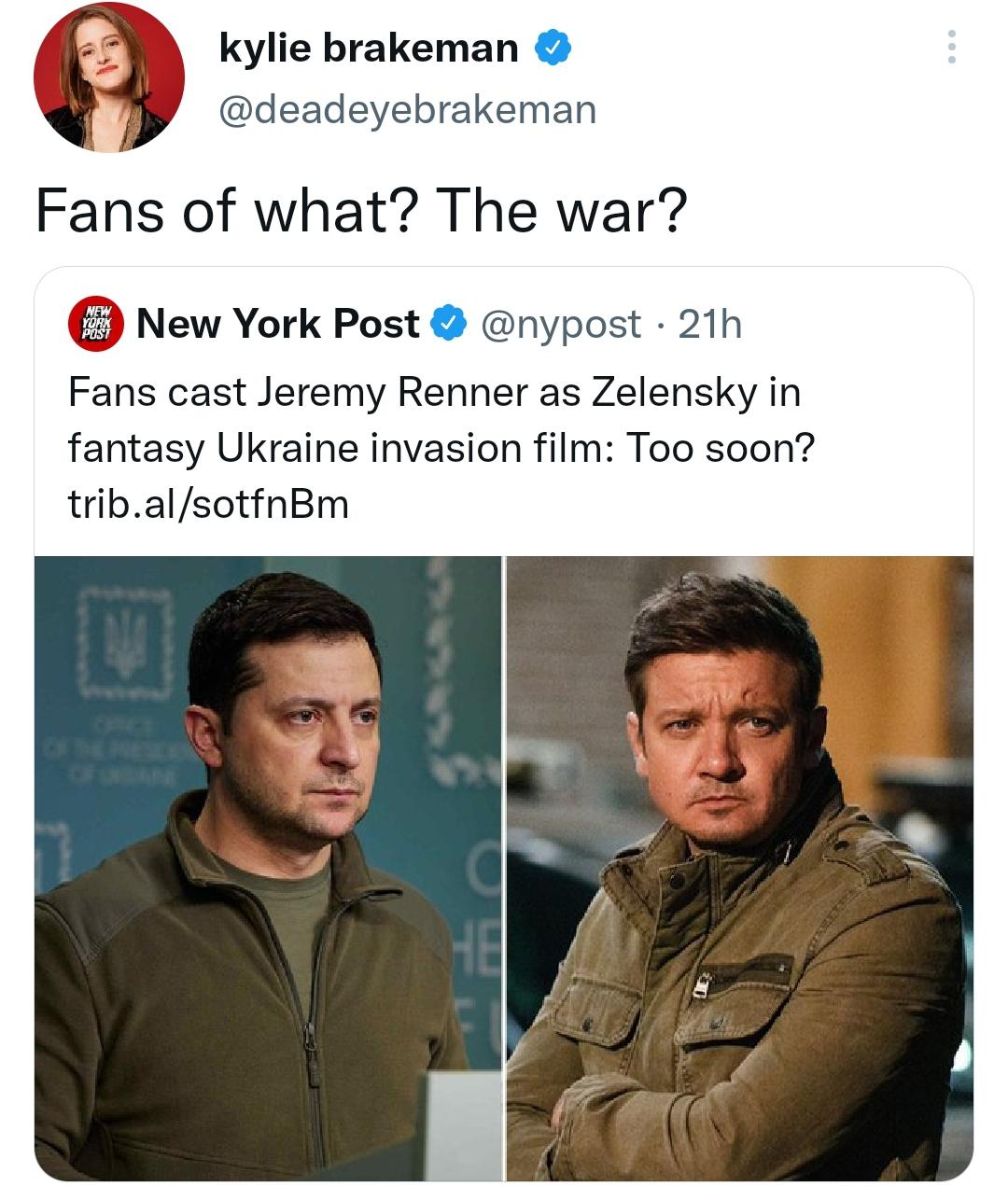The image size is (1008, 1186).
Task: Open the three-dot more options menu
Action: [x=951, y=47]
